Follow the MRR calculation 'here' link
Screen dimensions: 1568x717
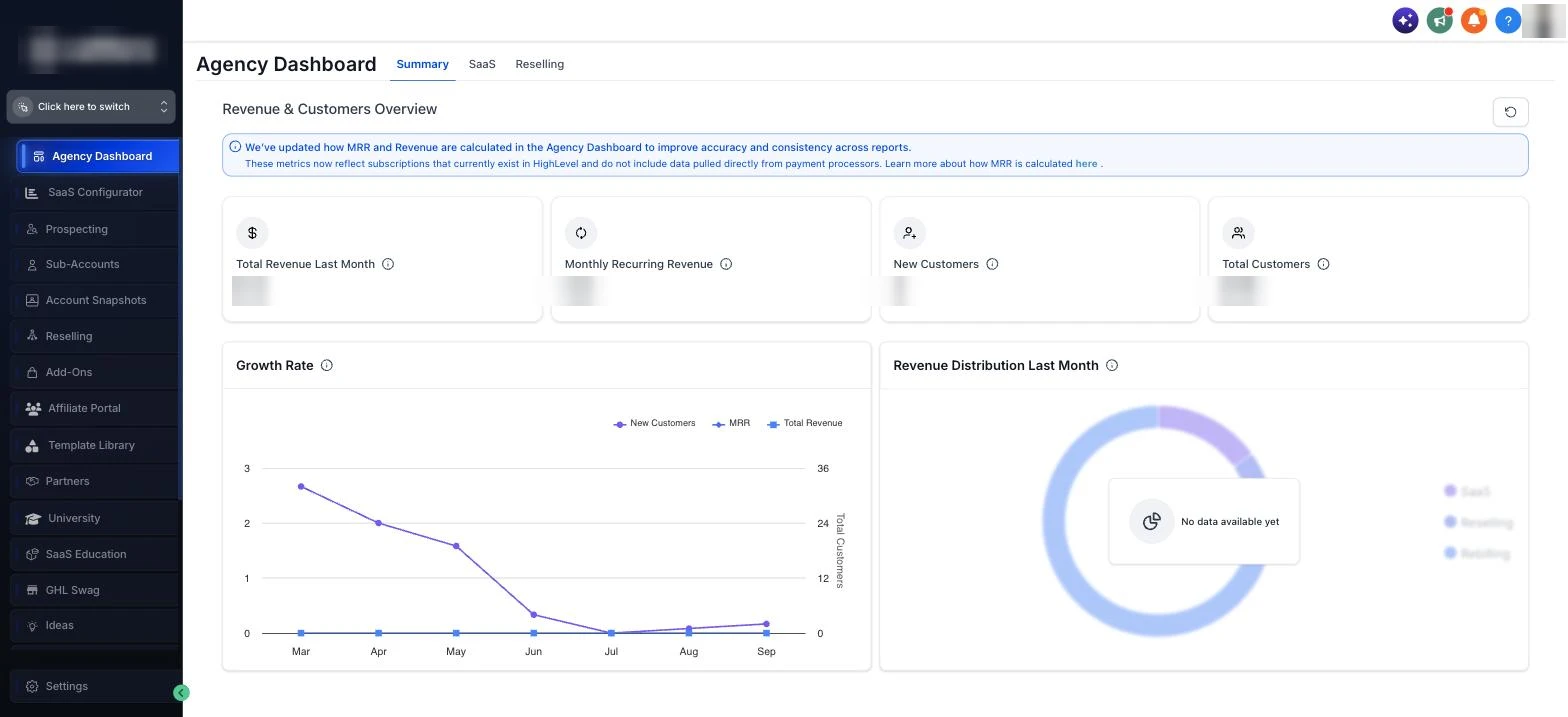[1086, 163]
